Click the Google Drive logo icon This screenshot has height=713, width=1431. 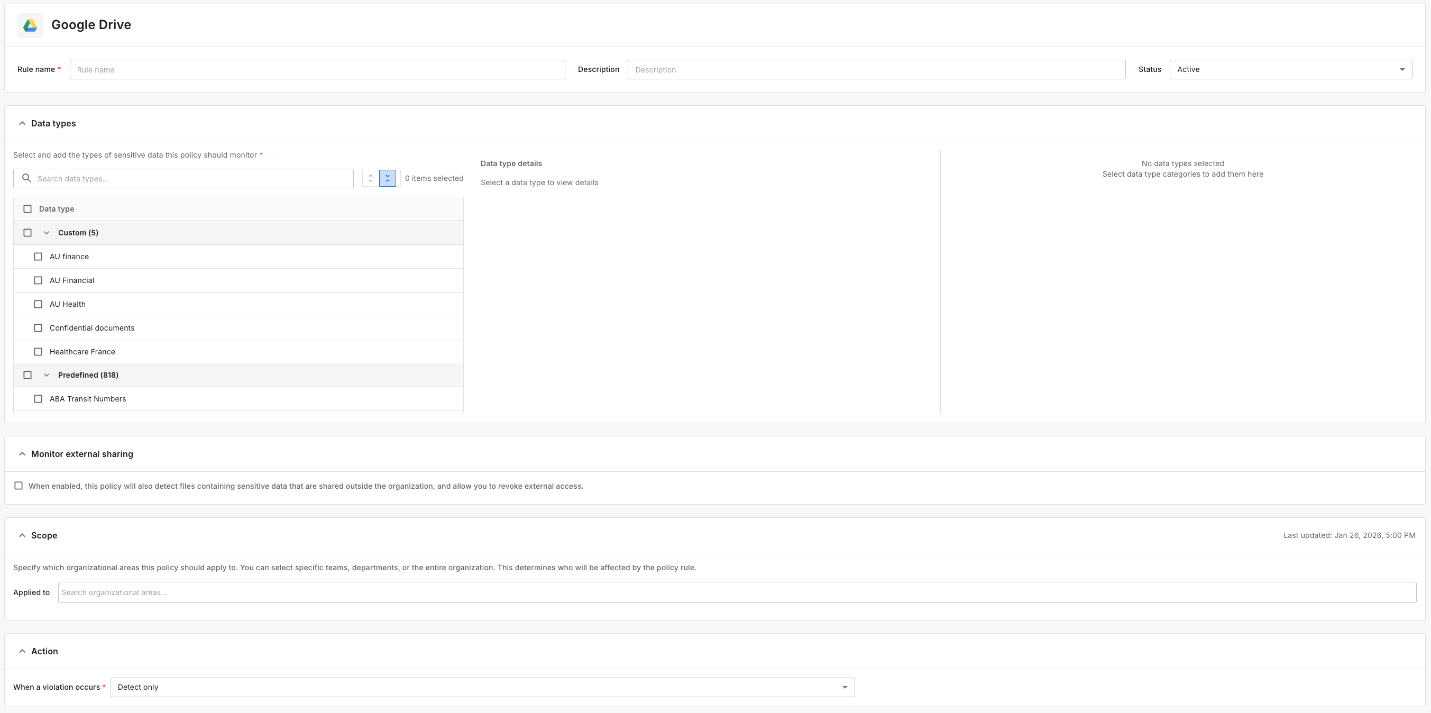click(x=30, y=25)
